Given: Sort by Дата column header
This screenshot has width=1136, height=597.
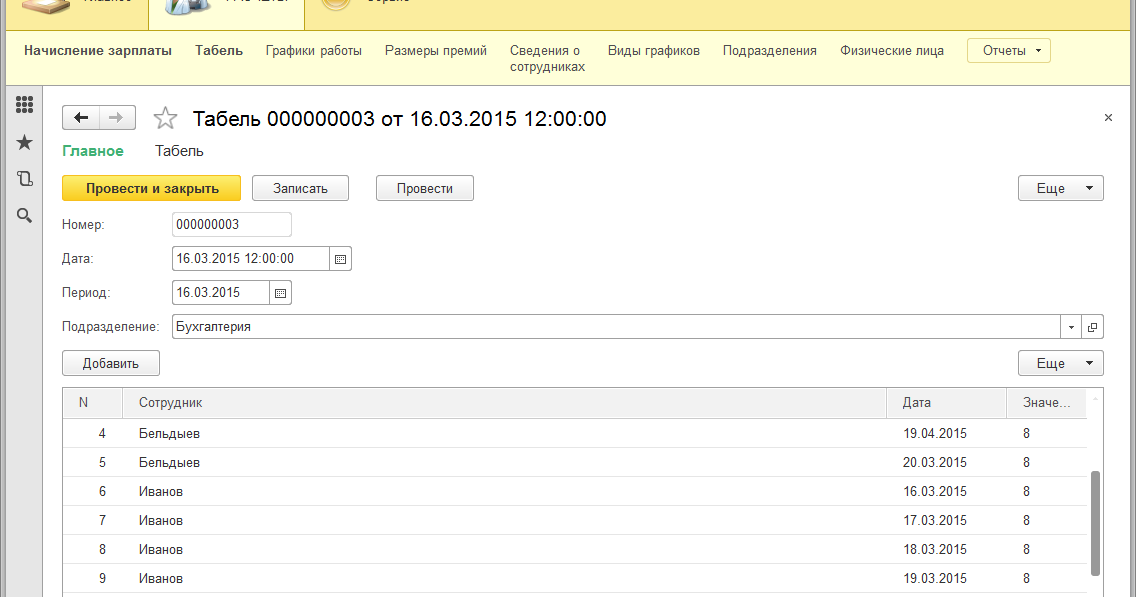Looking at the screenshot, I should click(x=946, y=403).
